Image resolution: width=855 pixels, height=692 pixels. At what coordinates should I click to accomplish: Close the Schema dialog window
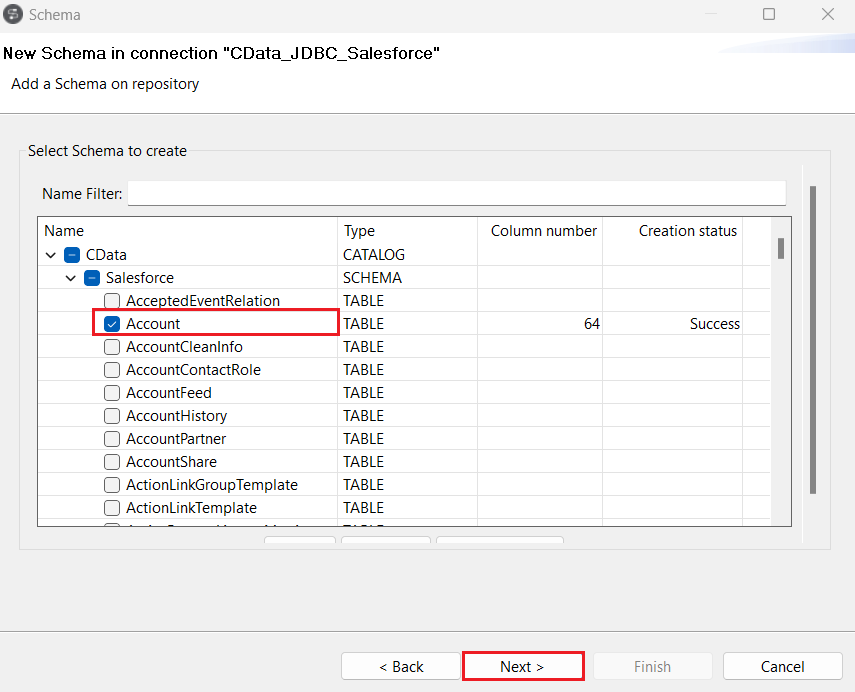[828, 14]
